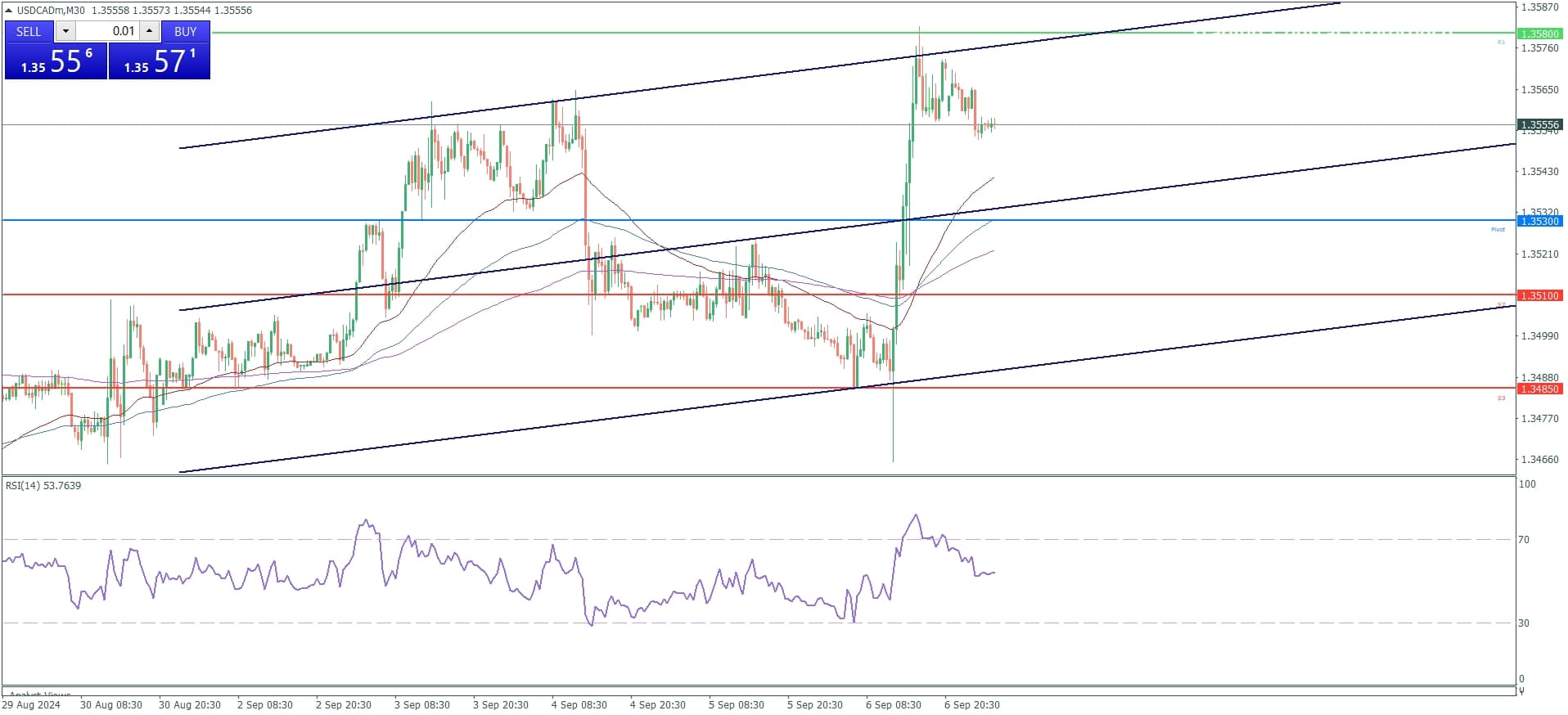Click the RSI scale value 100
The height and width of the screenshot is (715, 1568).
1527,484
